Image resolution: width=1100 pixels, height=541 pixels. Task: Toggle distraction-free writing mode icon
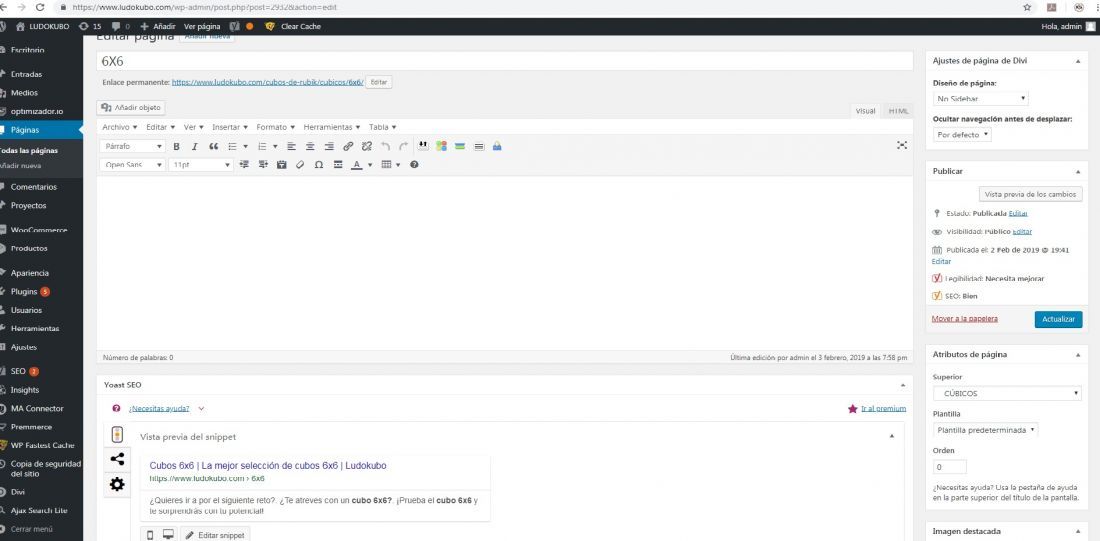coord(902,145)
